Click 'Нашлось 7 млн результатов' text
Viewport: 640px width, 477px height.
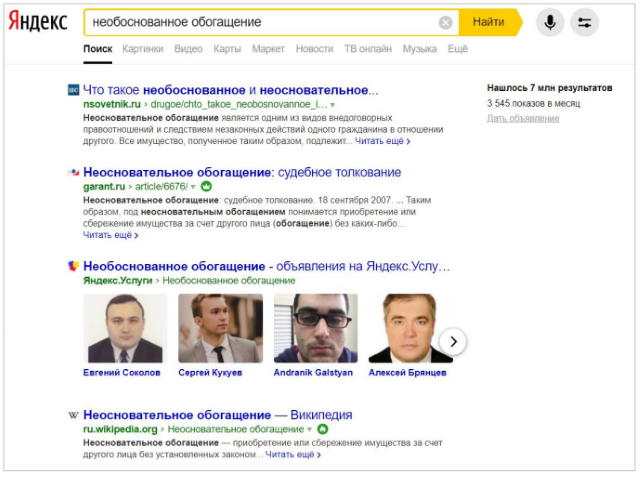pos(549,88)
